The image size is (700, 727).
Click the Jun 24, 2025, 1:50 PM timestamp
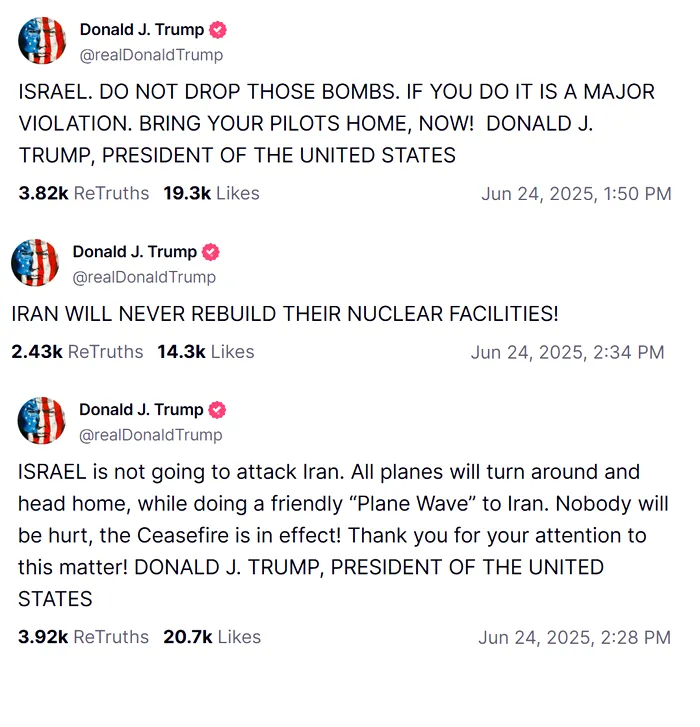(x=576, y=193)
